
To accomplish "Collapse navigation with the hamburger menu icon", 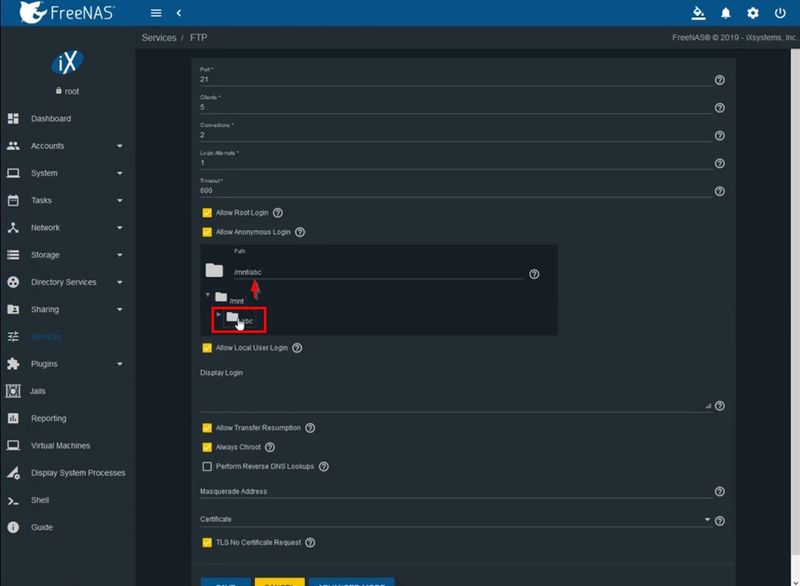I will pyautogui.click(x=156, y=13).
